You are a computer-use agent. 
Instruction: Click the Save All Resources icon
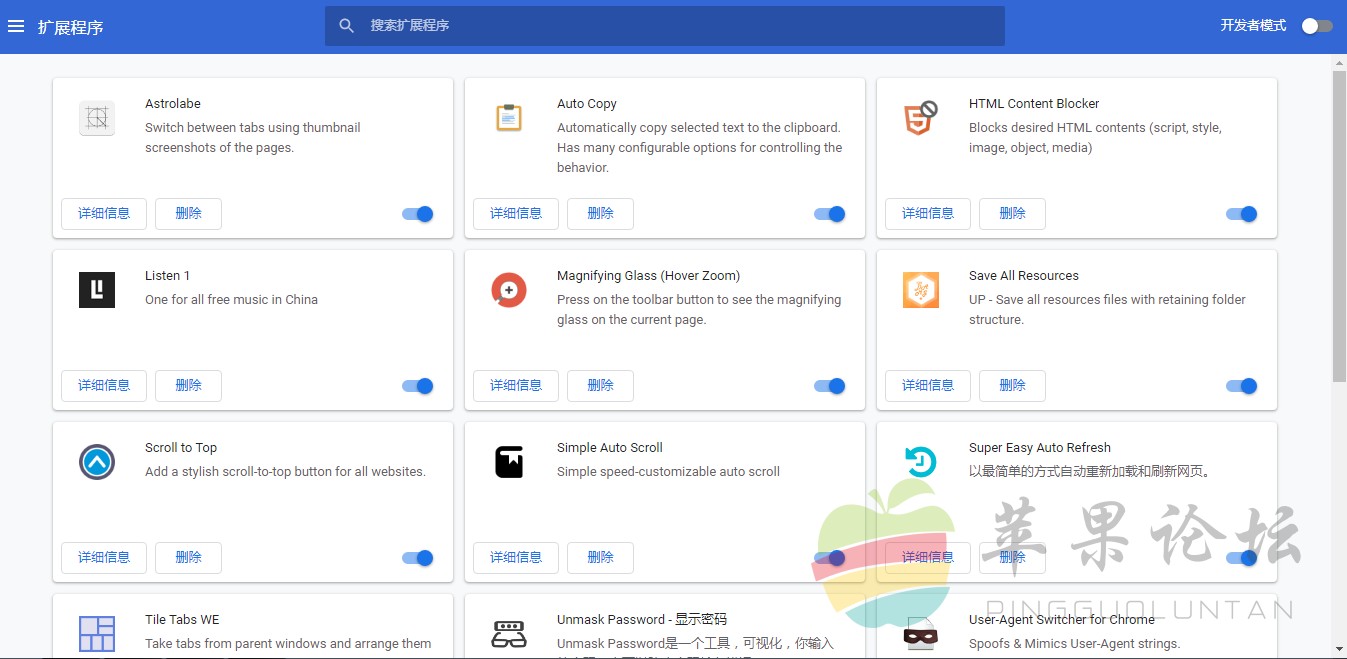(921, 290)
